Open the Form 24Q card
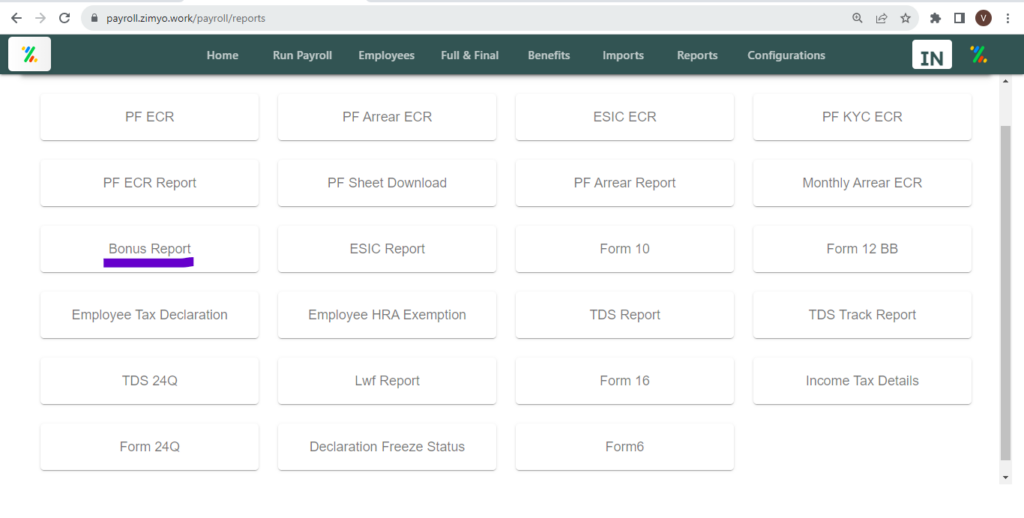The width and height of the screenshot is (1024, 518). [150, 447]
